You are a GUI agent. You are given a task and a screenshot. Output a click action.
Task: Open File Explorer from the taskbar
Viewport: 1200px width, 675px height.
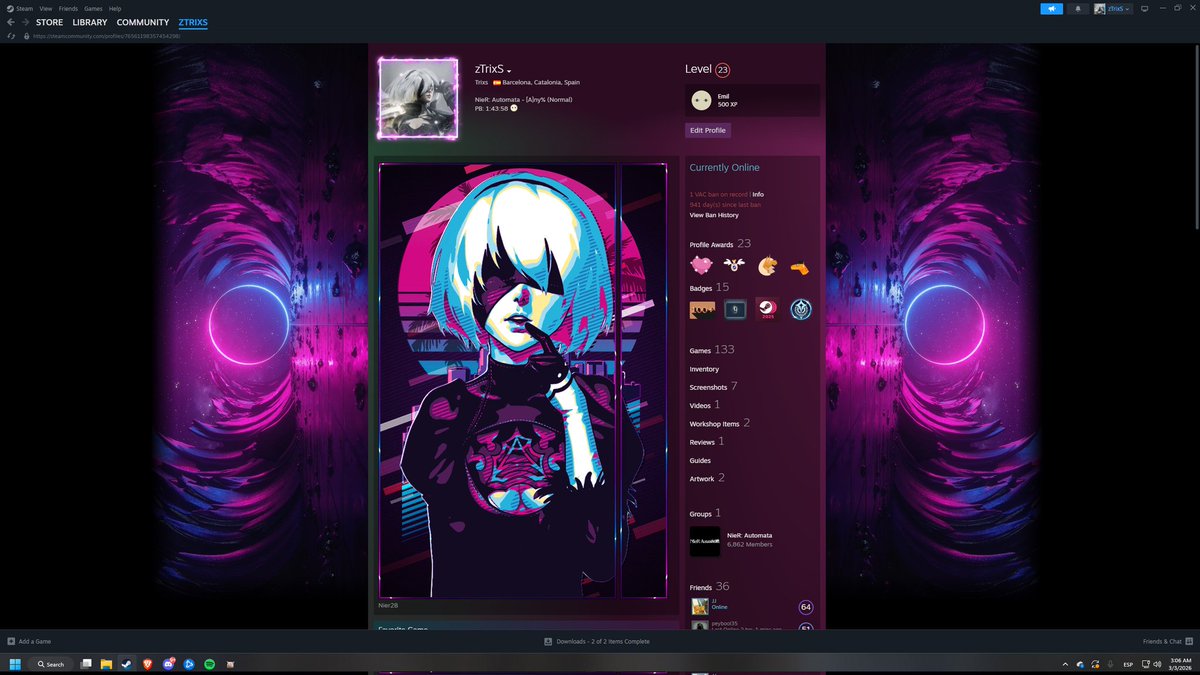click(106, 664)
